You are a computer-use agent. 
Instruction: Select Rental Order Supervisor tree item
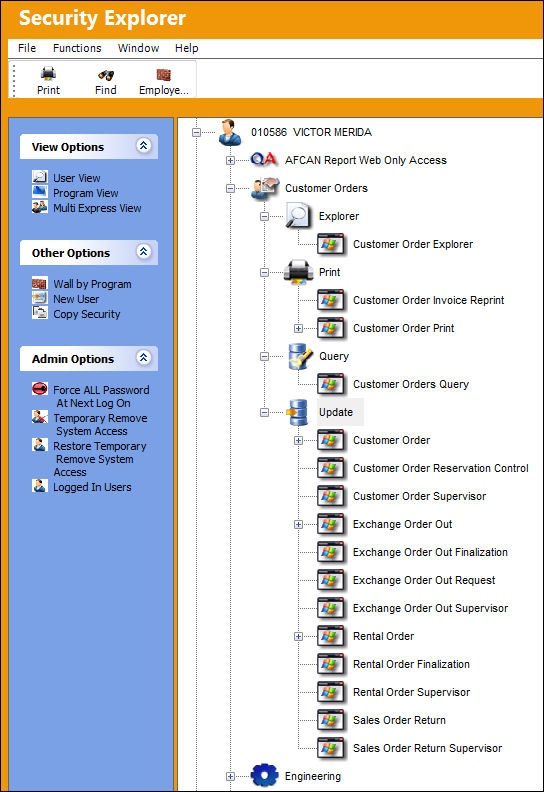(411, 692)
